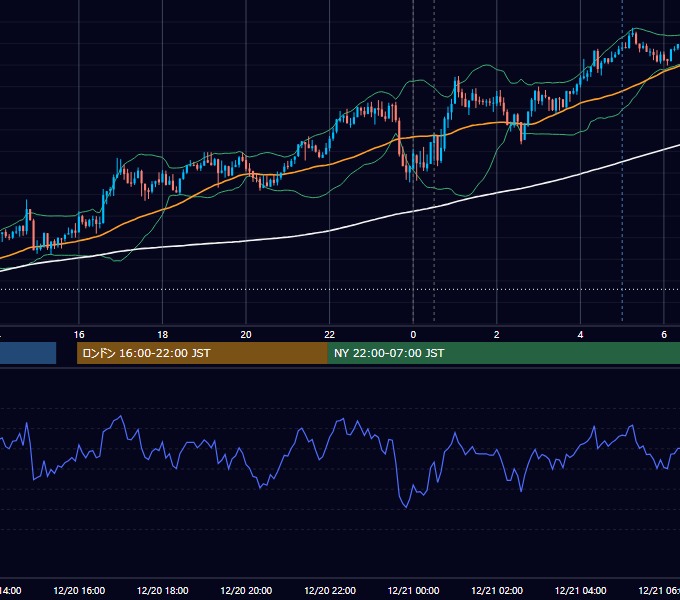Click the "12/21 00:00" date label
The width and height of the screenshot is (680, 600).
tap(413, 590)
